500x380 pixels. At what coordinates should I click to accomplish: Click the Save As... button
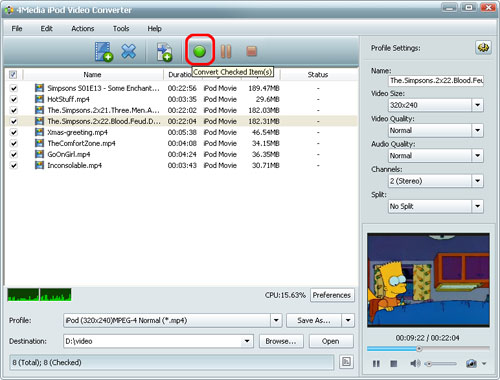314,320
